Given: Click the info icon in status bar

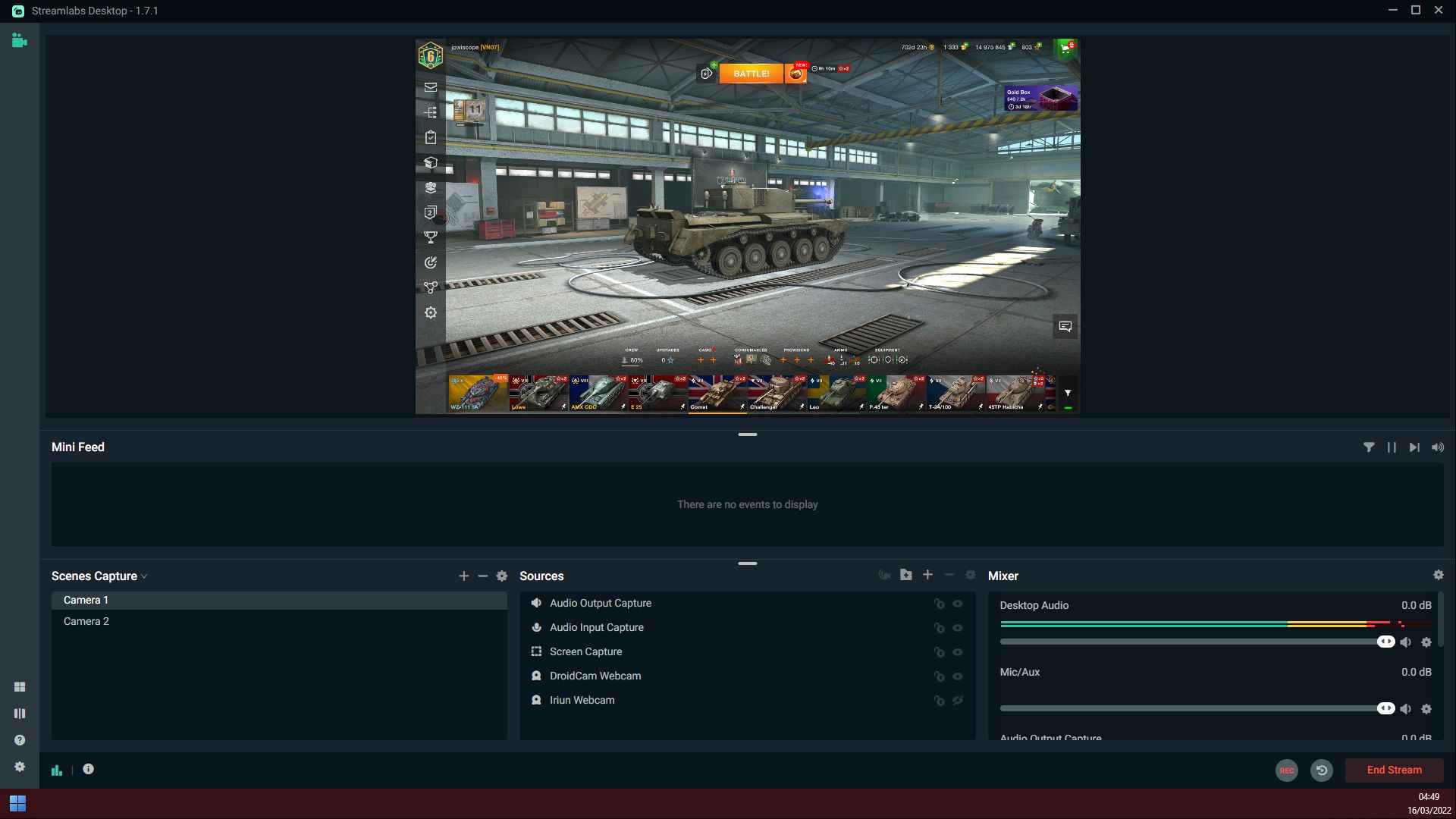Looking at the screenshot, I should tap(88, 769).
